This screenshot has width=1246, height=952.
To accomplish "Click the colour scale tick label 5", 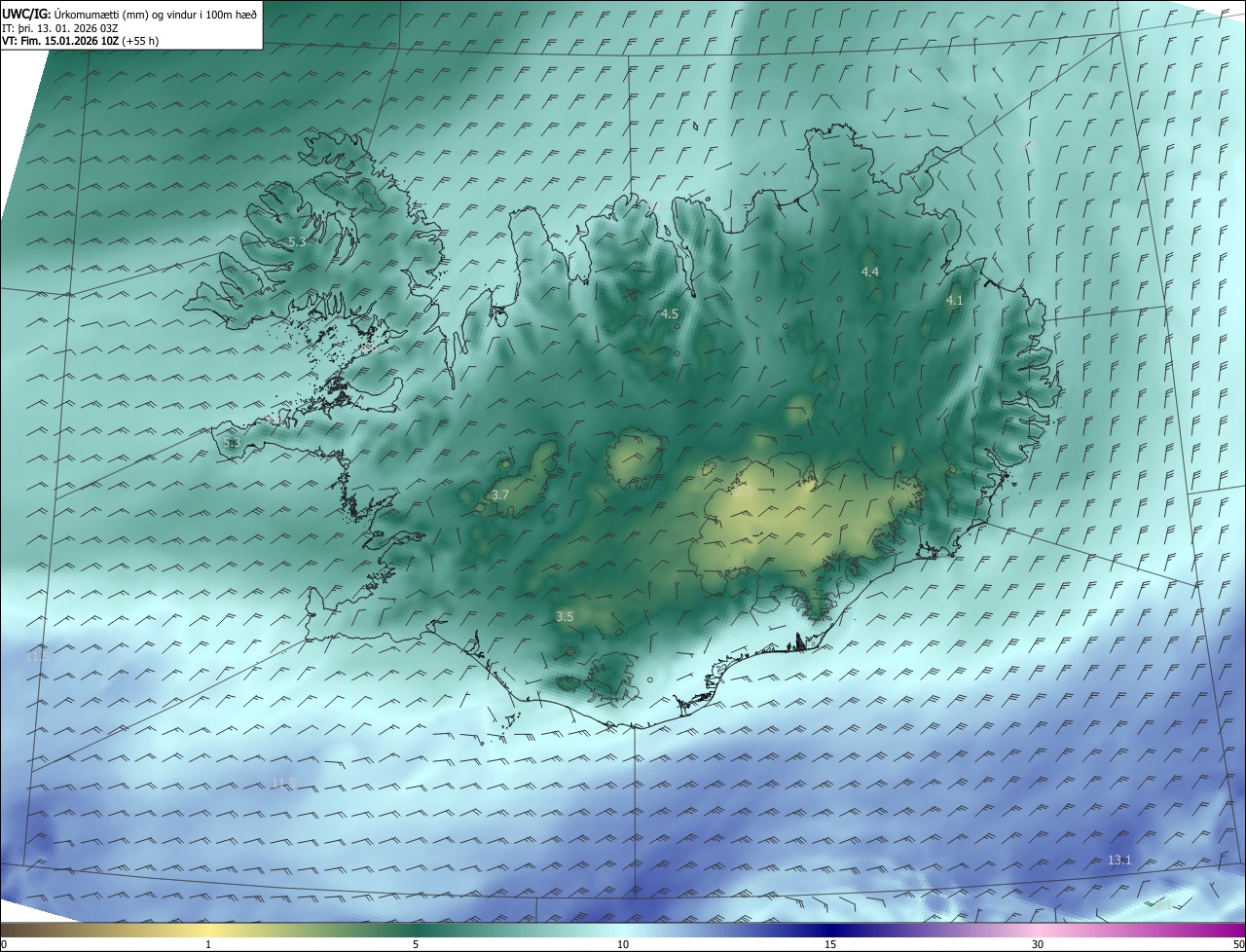I will point(416,944).
